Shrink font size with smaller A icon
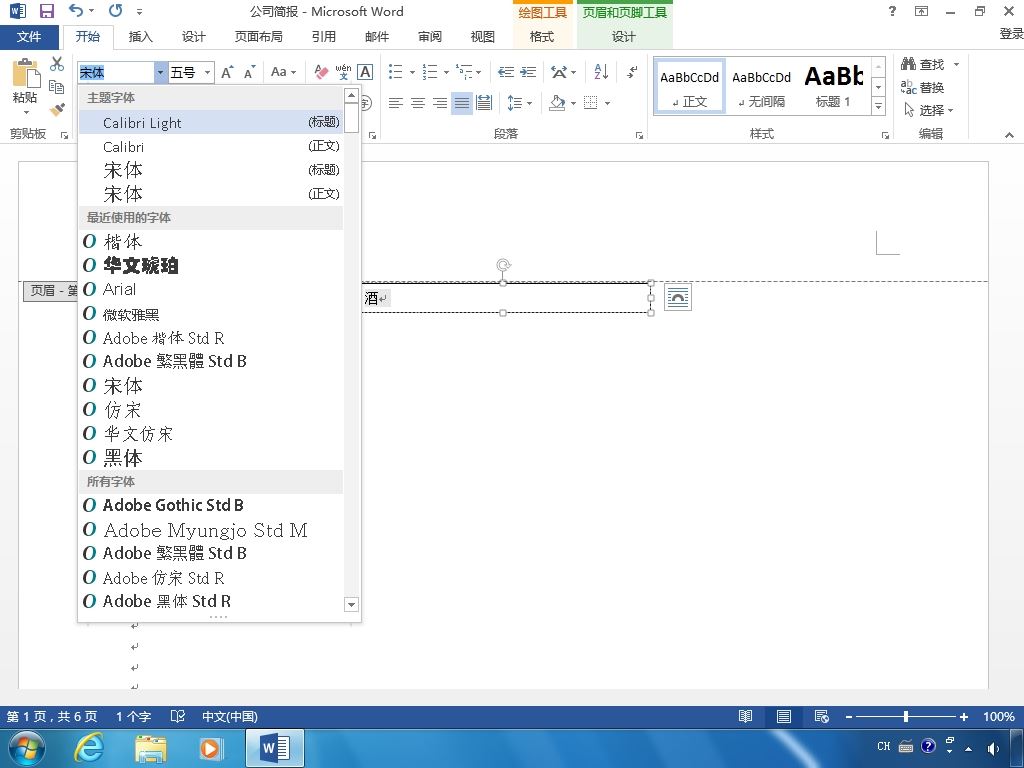 [249, 72]
